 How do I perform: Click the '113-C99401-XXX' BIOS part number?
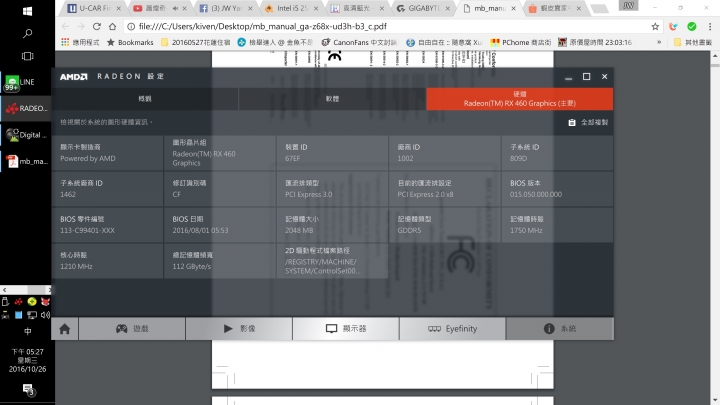[x=87, y=231]
